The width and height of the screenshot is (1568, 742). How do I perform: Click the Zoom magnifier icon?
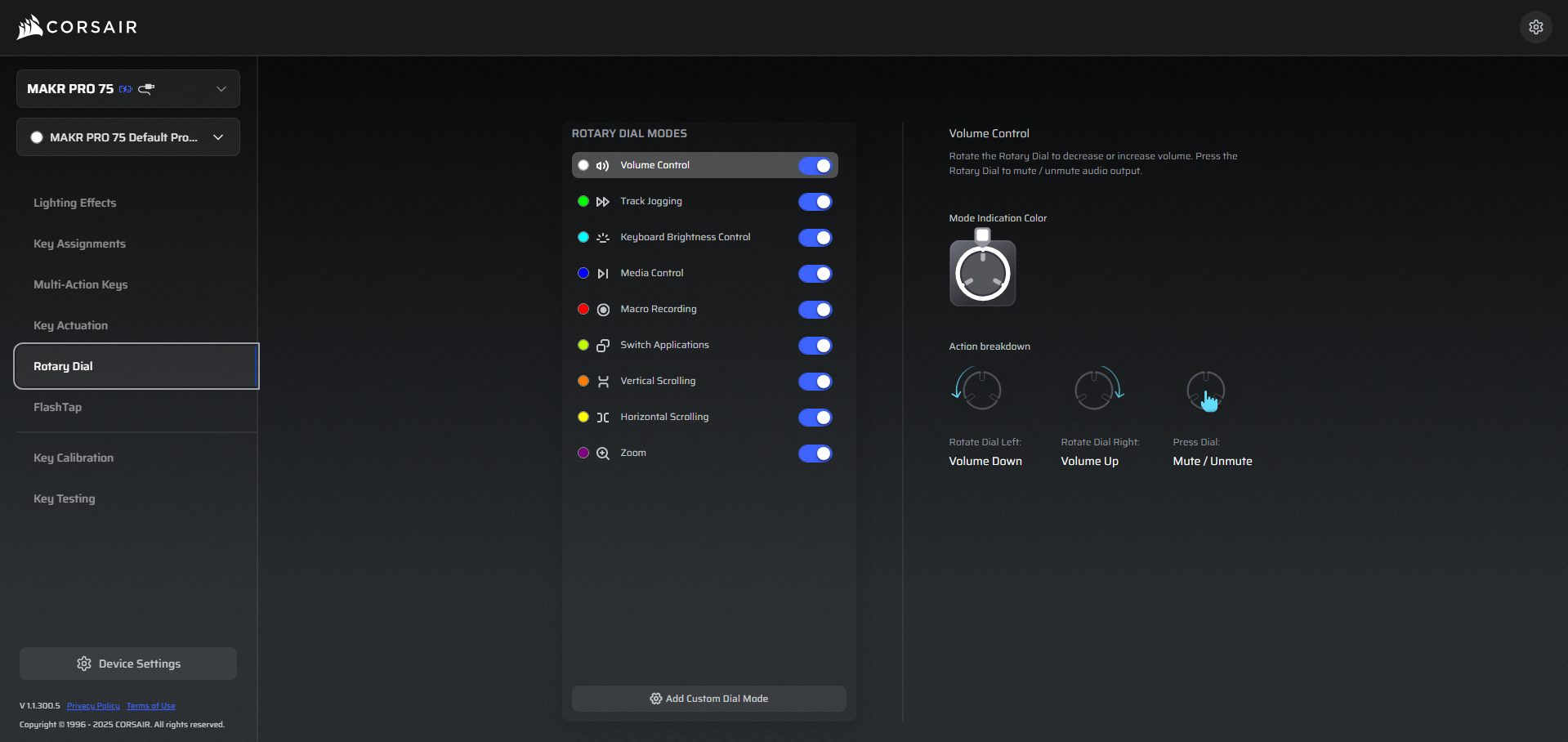pyautogui.click(x=603, y=454)
